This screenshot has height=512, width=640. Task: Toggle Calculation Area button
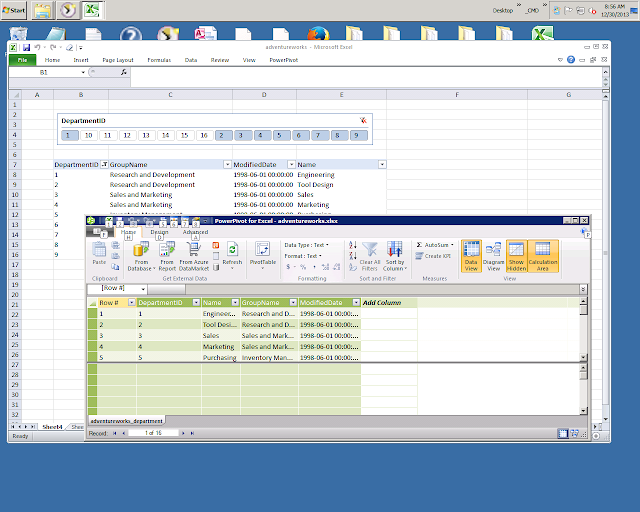point(542,256)
